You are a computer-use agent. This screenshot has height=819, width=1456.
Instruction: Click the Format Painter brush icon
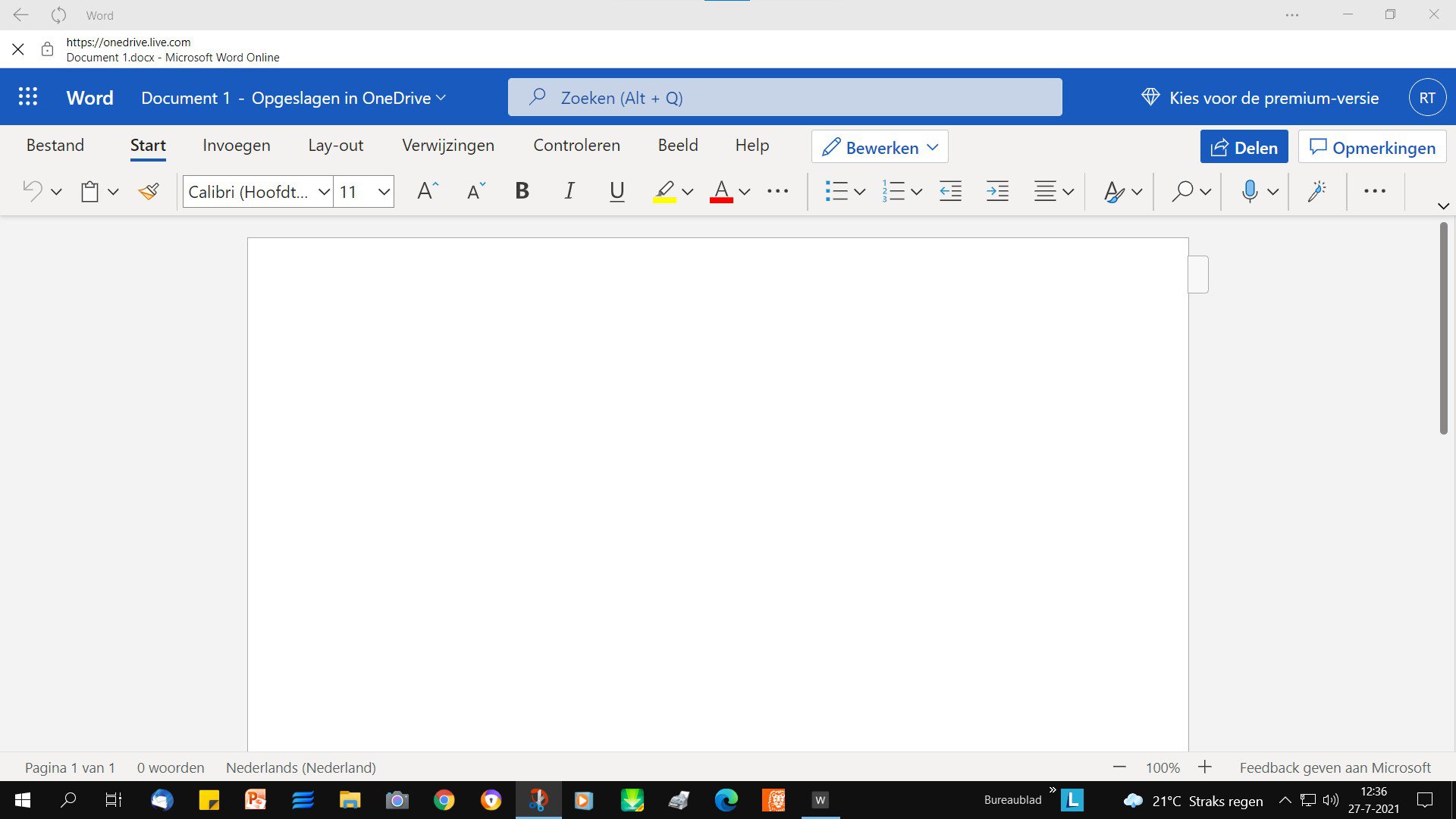149,191
